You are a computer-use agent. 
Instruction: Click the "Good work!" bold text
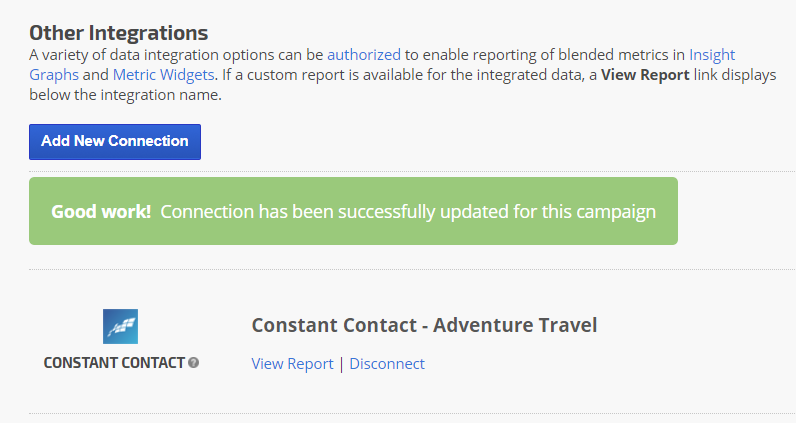point(101,212)
